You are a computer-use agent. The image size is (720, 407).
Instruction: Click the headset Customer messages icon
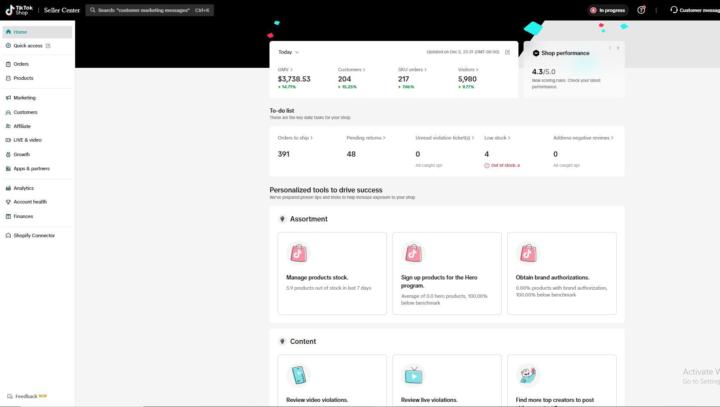[x=674, y=10]
